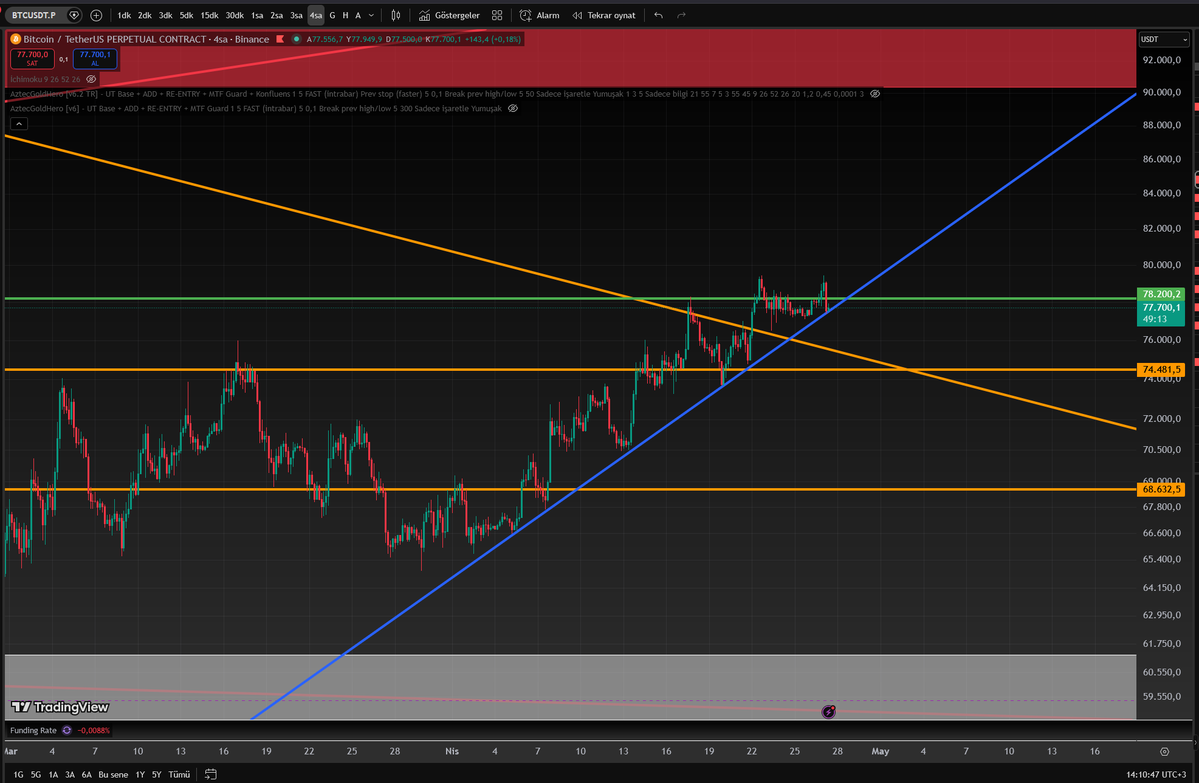Toggle visibility of Ichimoku indicator
1199x783 pixels.
(x=91, y=80)
